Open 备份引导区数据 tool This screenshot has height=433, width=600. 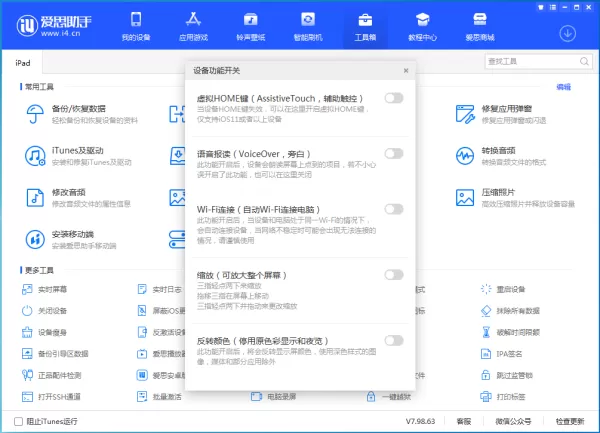coord(55,354)
